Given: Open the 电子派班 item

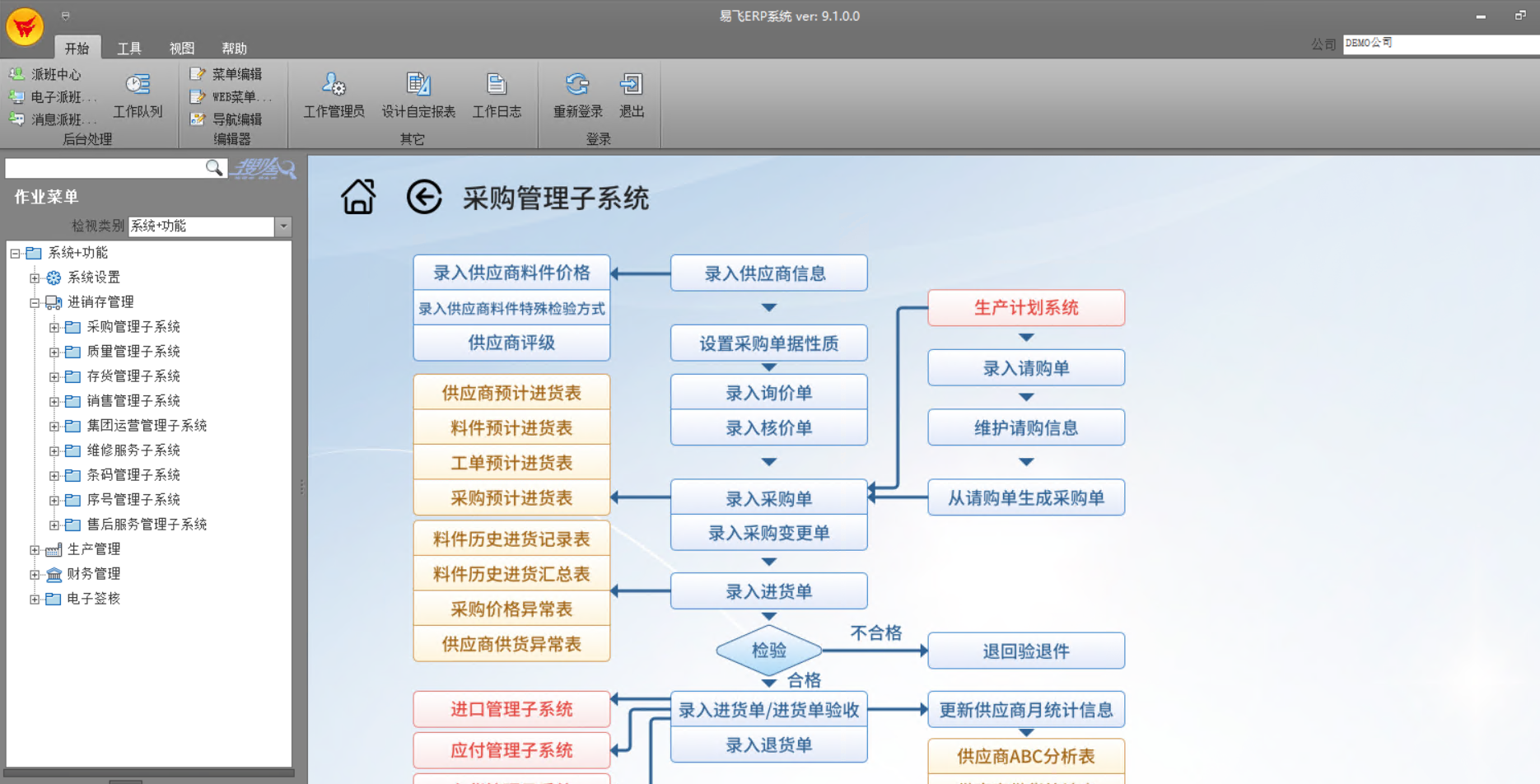Looking at the screenshot, I should coord(52,96).
